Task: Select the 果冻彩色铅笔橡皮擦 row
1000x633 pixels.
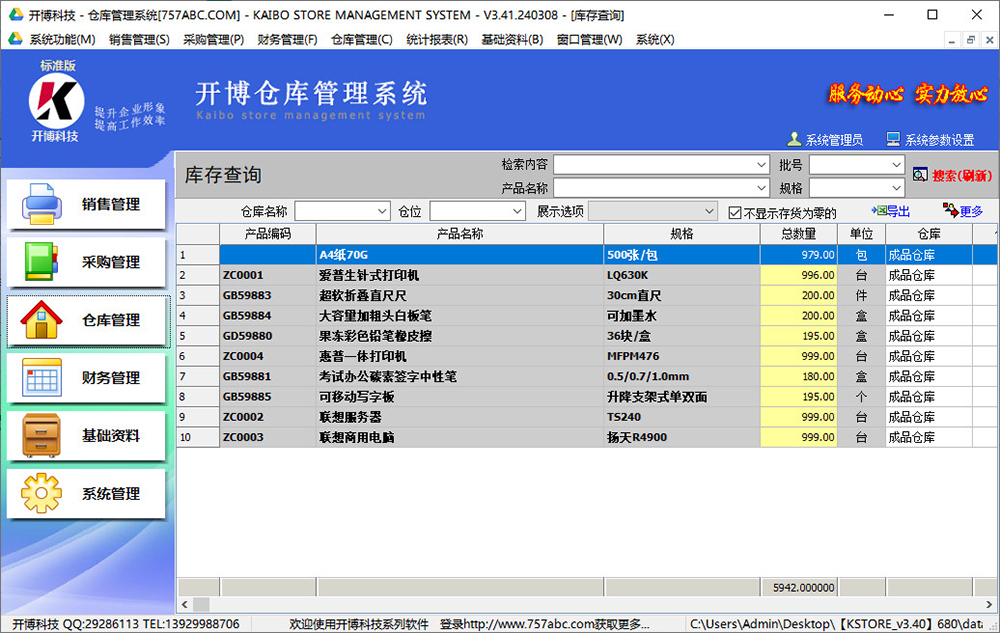Action: (587, 336)
